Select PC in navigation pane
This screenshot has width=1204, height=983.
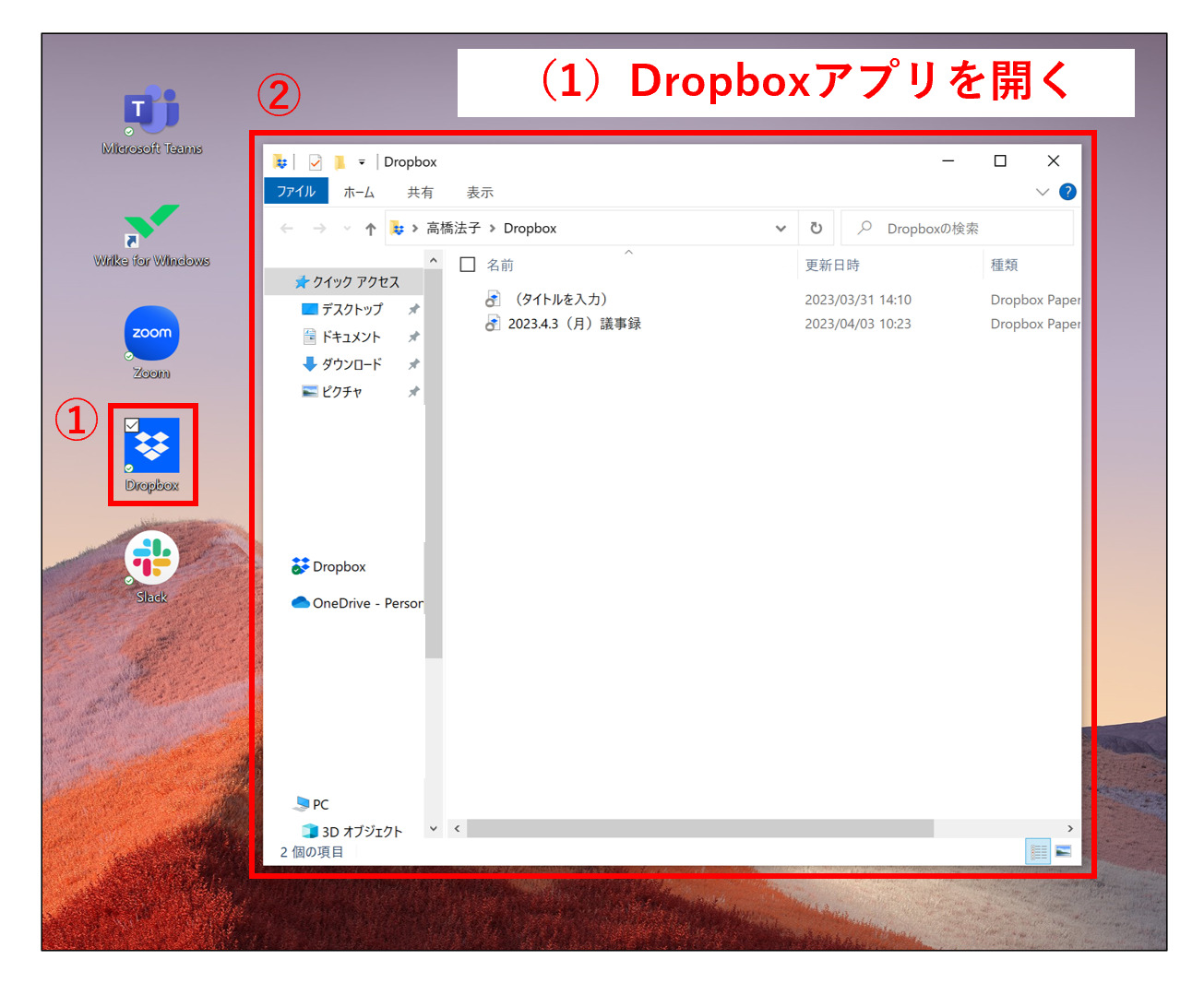[x=312, y=804]
